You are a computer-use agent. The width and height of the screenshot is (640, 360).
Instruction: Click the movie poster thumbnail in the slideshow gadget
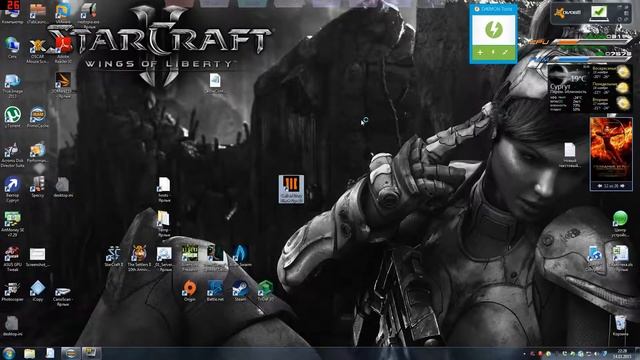[x=611, y=149]
